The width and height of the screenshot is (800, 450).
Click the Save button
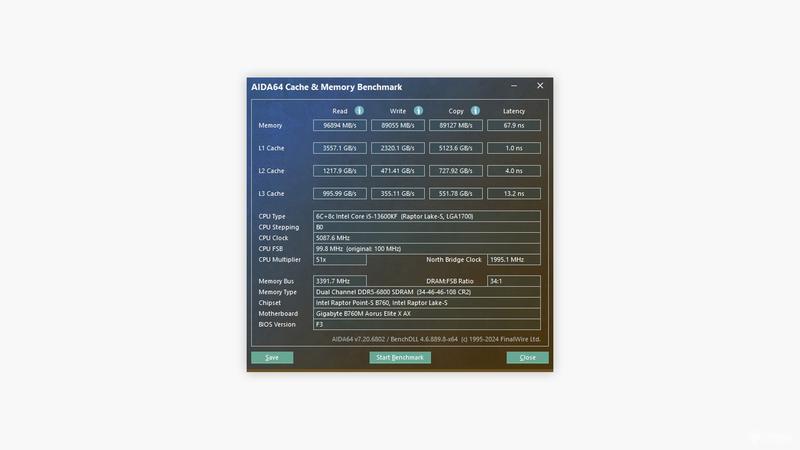[272, 358]
